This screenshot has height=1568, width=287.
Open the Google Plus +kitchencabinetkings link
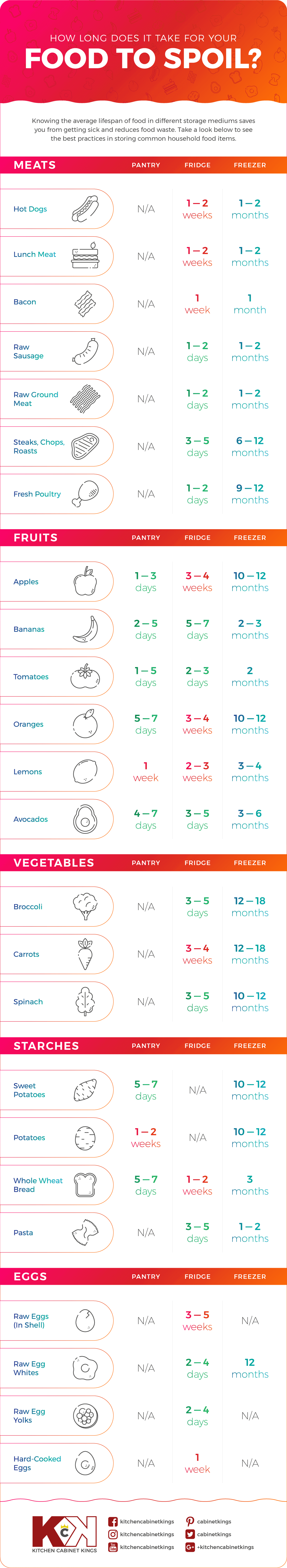pyautogui.click(x=225, y=1547)
